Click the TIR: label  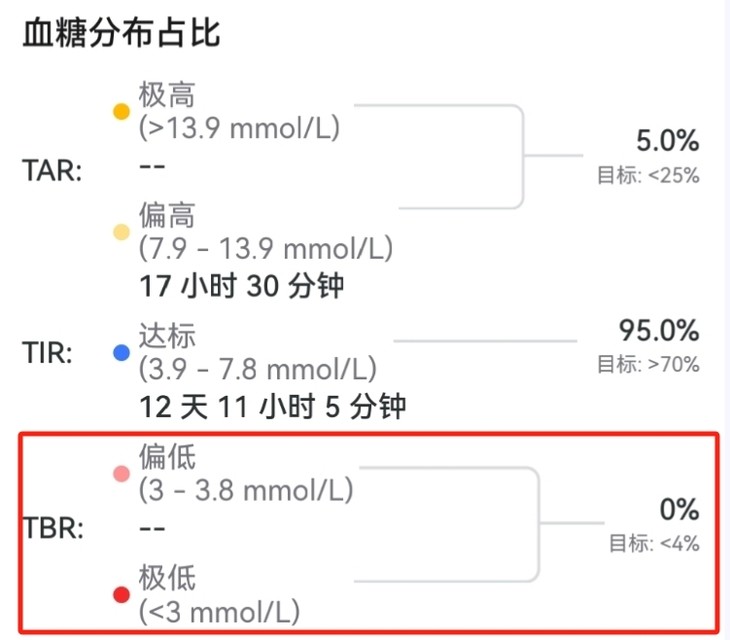tap(48, 353)
